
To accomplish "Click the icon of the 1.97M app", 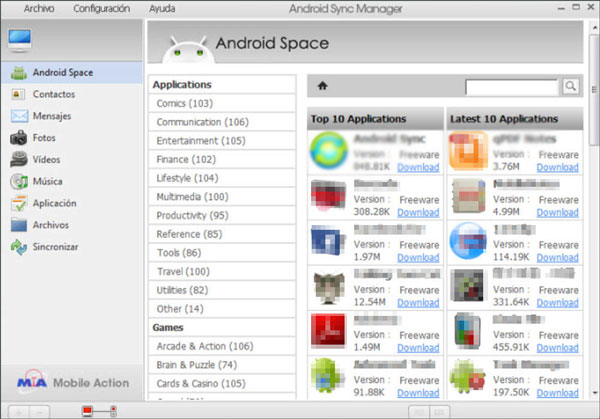I will [326, 240].
